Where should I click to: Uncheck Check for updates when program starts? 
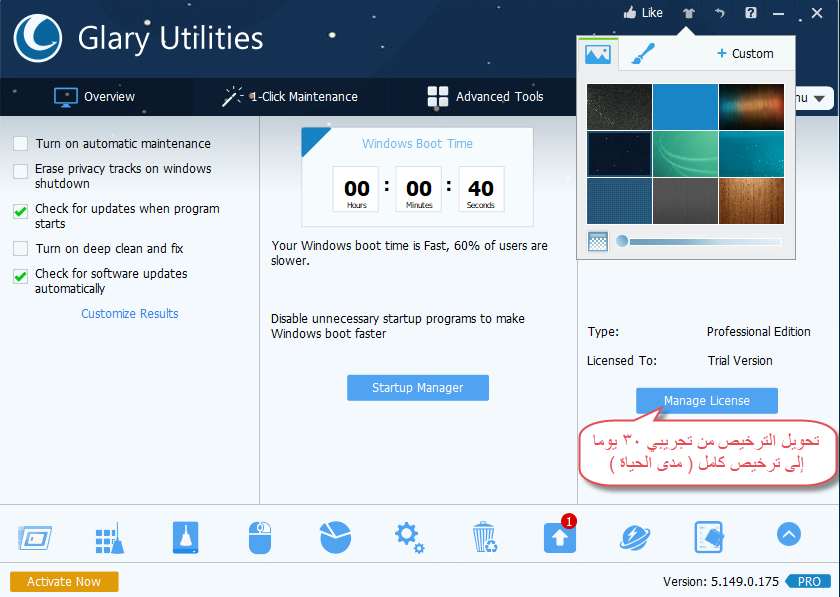(x=20, y=211)
